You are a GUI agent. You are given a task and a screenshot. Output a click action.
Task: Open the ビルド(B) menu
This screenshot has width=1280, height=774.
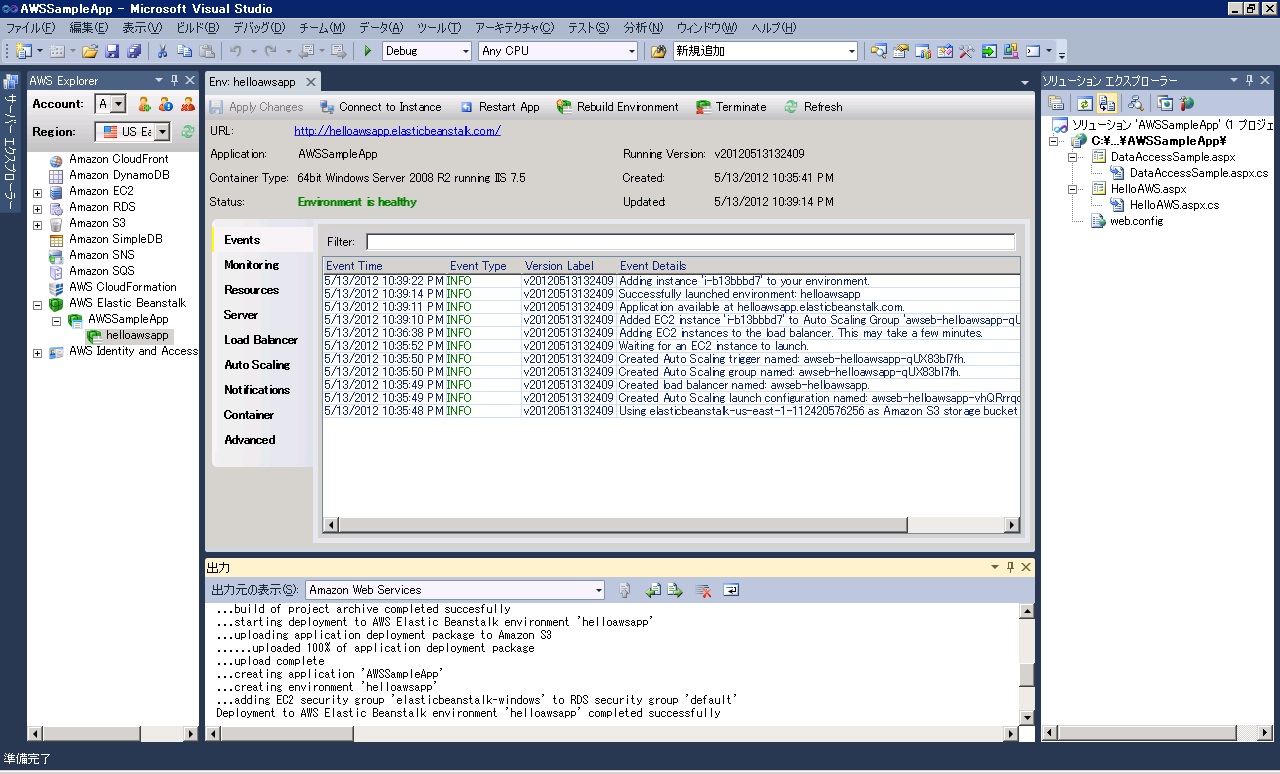pos(197,28)
